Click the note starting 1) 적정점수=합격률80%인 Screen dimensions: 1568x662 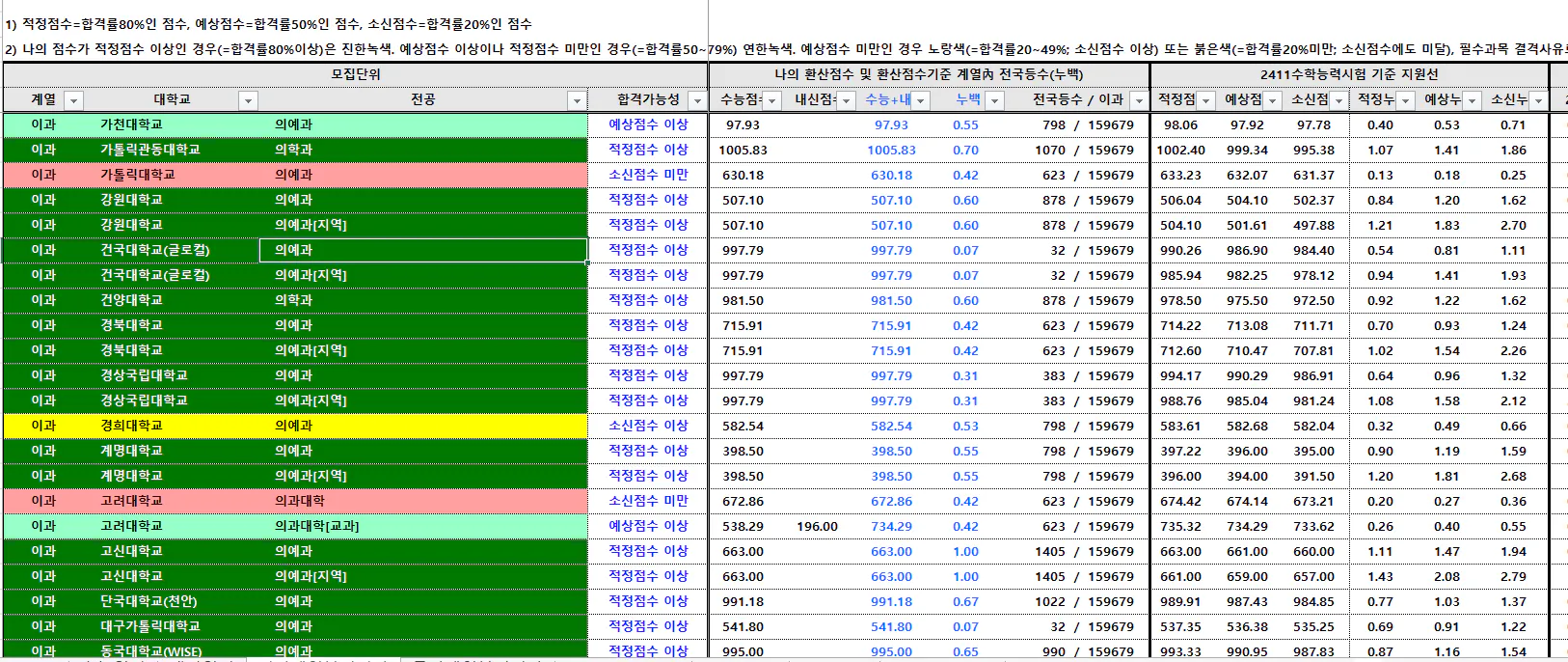click(268, 24)
